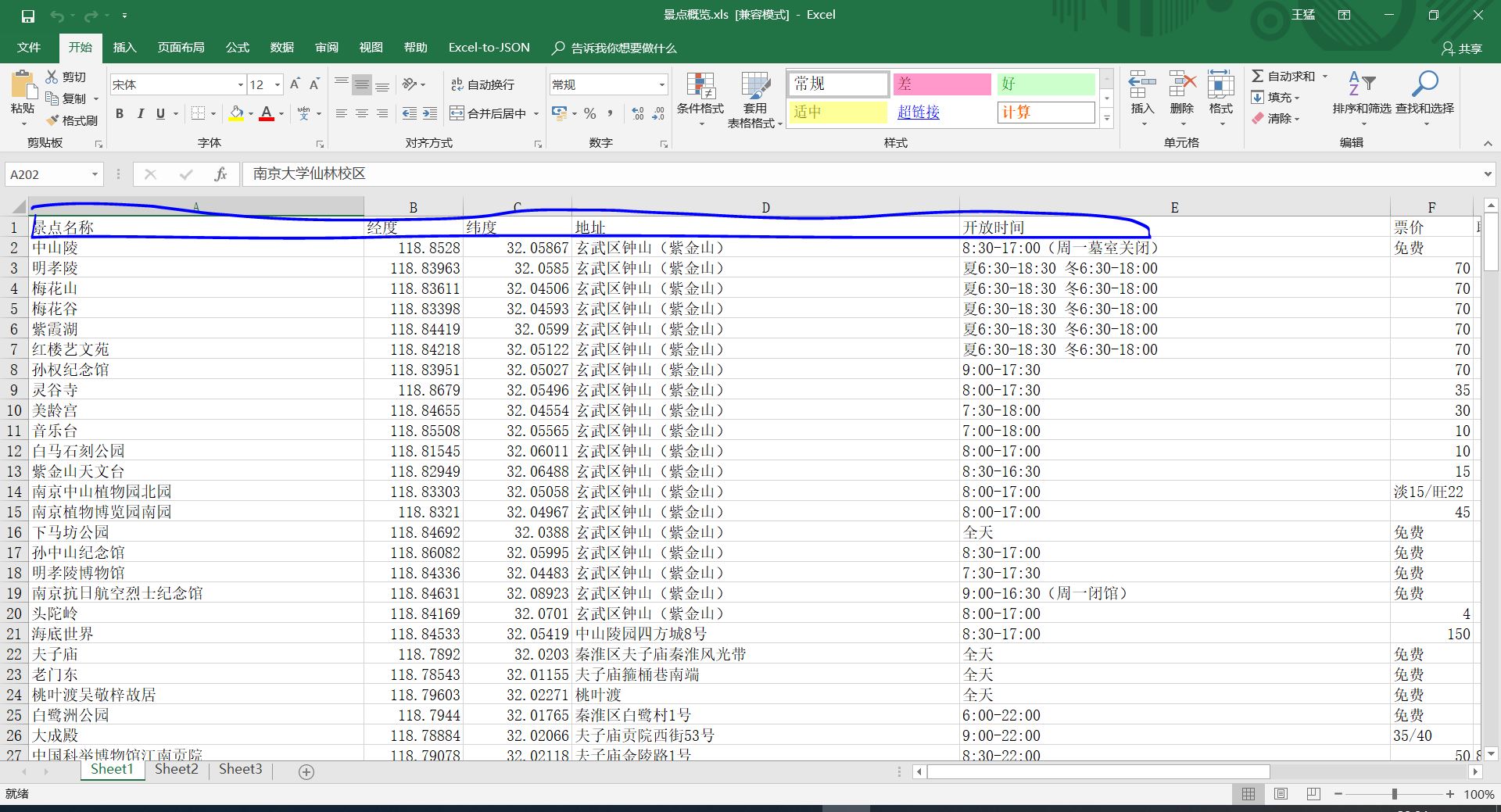The width and height of the screenshot is (1501, 812).
Task: Open the Excel-to-JSON tab
Action: tap(489, 48)
